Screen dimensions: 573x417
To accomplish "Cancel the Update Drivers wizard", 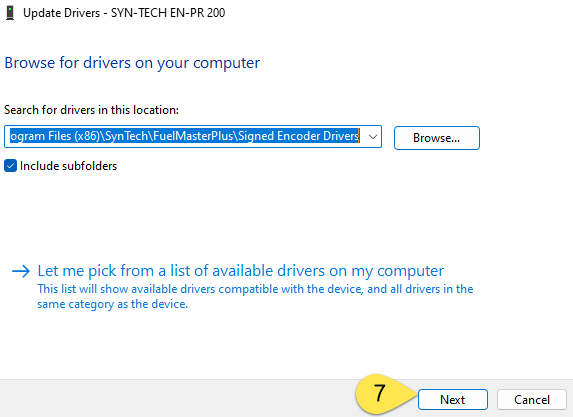I will [x=532, y=399].
